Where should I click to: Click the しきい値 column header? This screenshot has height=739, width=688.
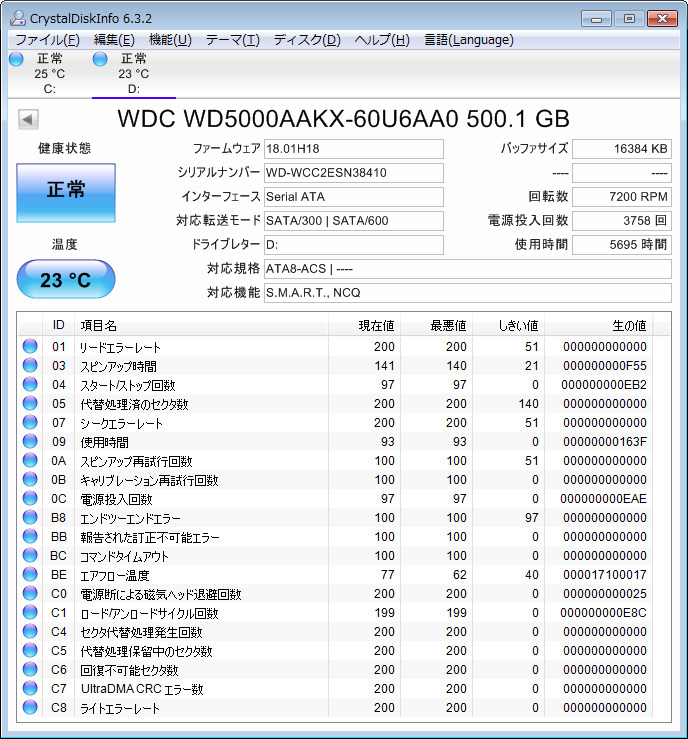508,325
